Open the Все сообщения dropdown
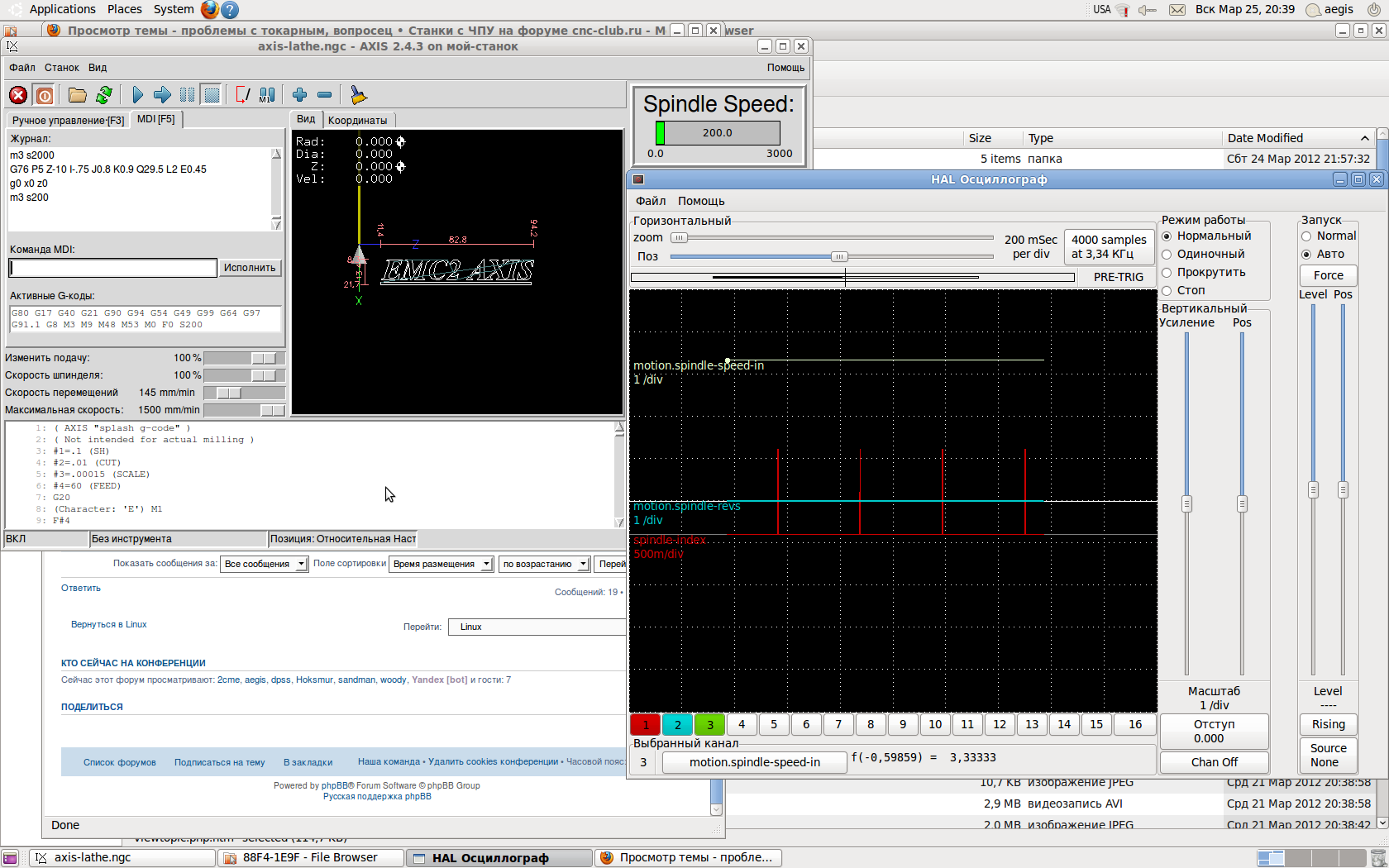 (264, 564)
